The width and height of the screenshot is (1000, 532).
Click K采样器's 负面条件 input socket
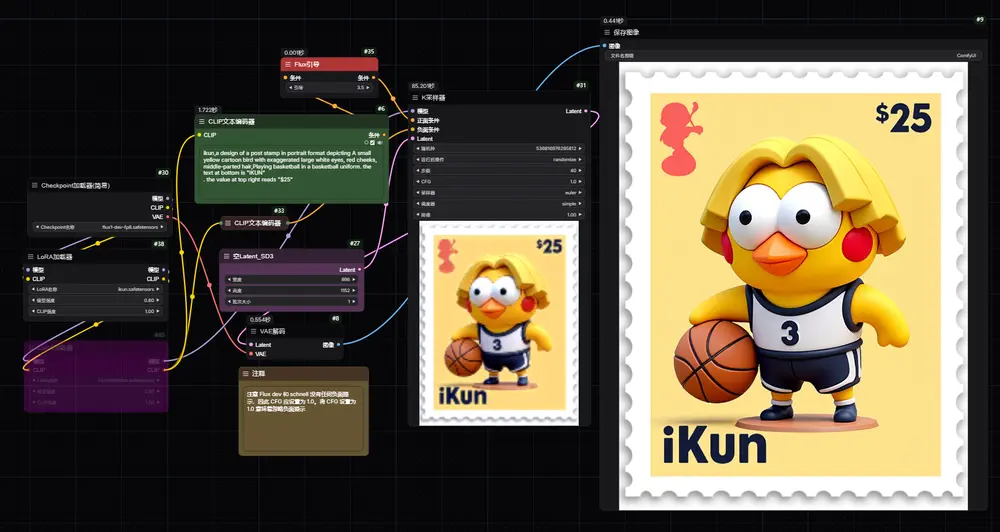pos(413,129)
